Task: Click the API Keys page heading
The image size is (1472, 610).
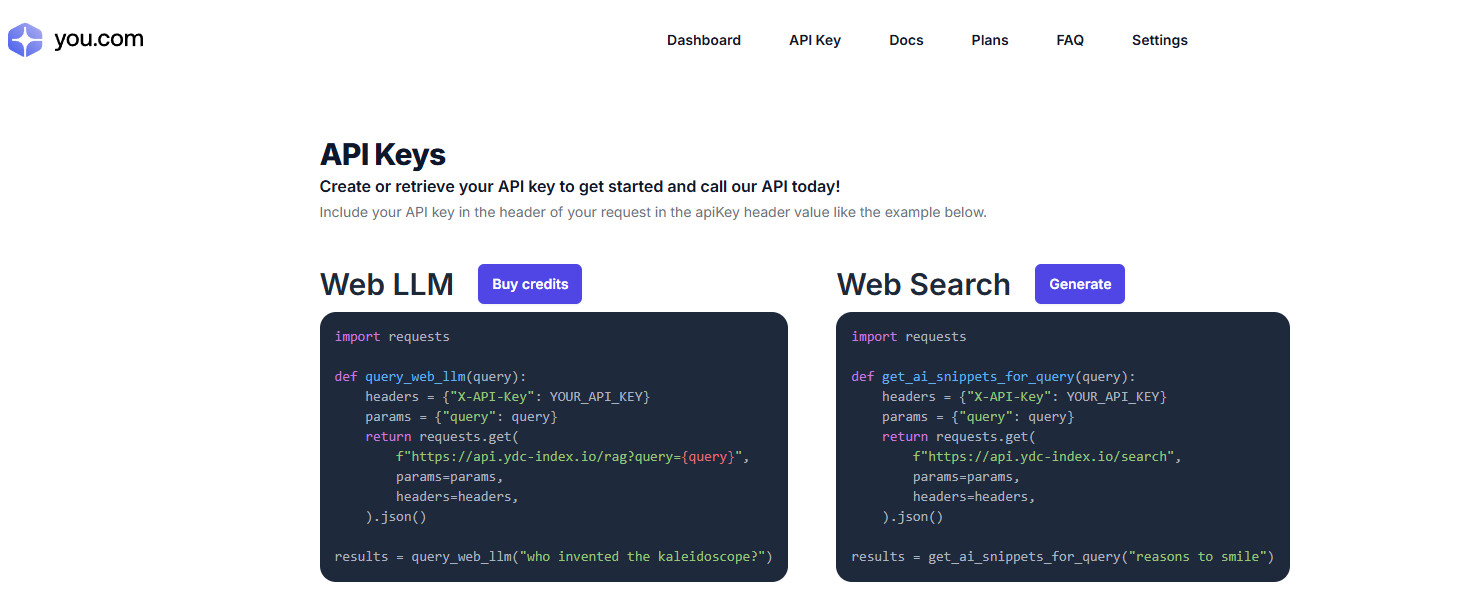Action: pos(383,155)
